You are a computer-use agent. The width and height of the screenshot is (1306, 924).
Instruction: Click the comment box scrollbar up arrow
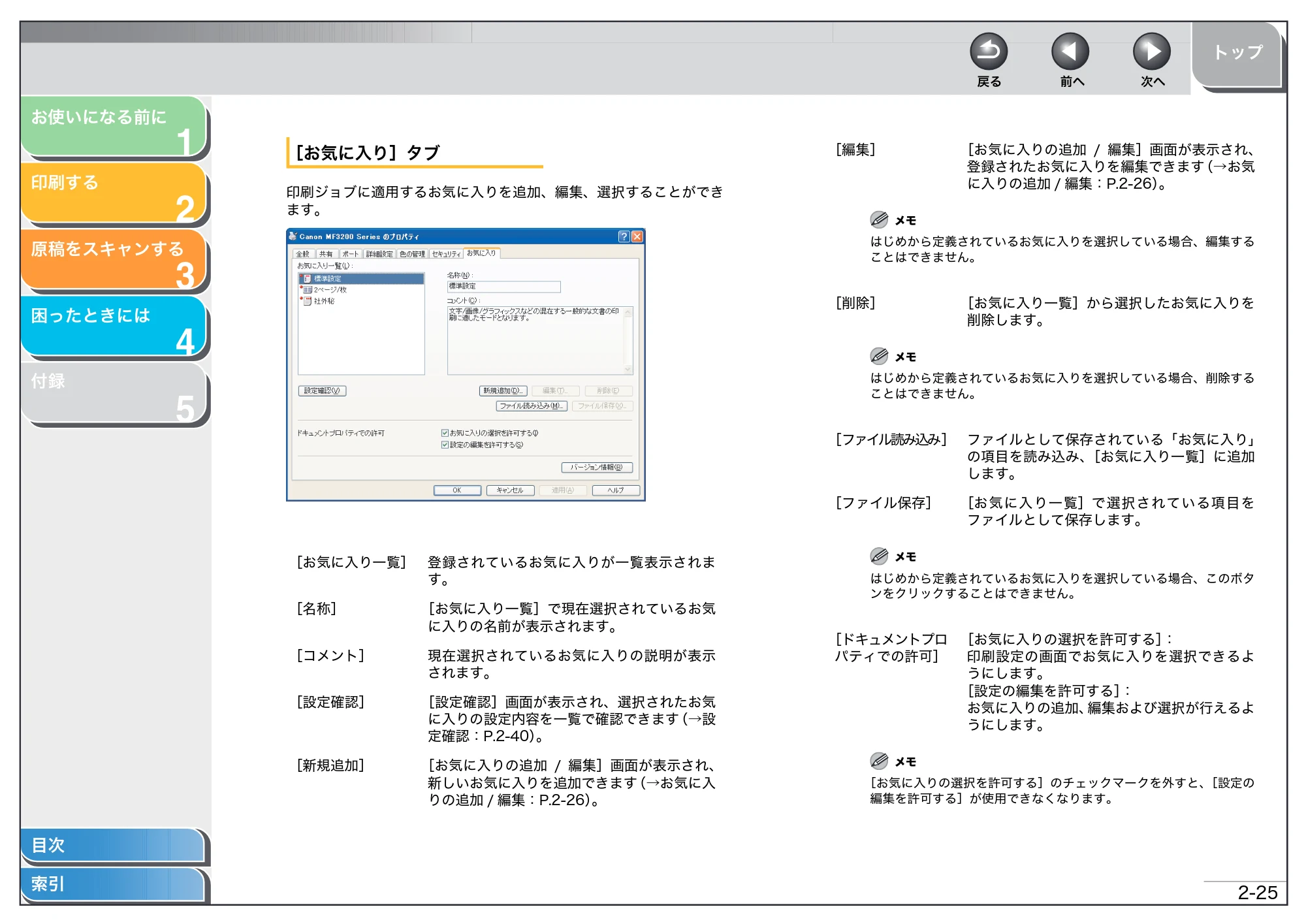click(628, 312)
